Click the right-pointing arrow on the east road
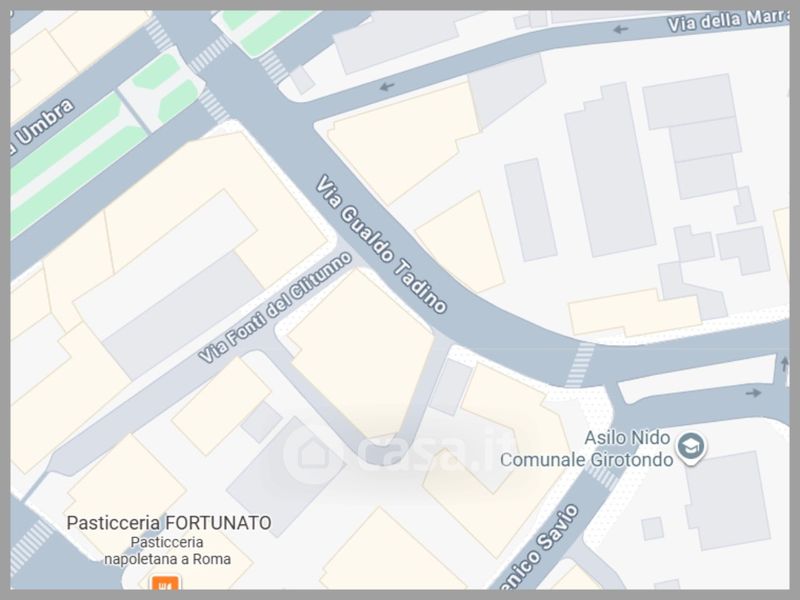Image resolution: width=800 pixels, height=600 pixels. 753,393
